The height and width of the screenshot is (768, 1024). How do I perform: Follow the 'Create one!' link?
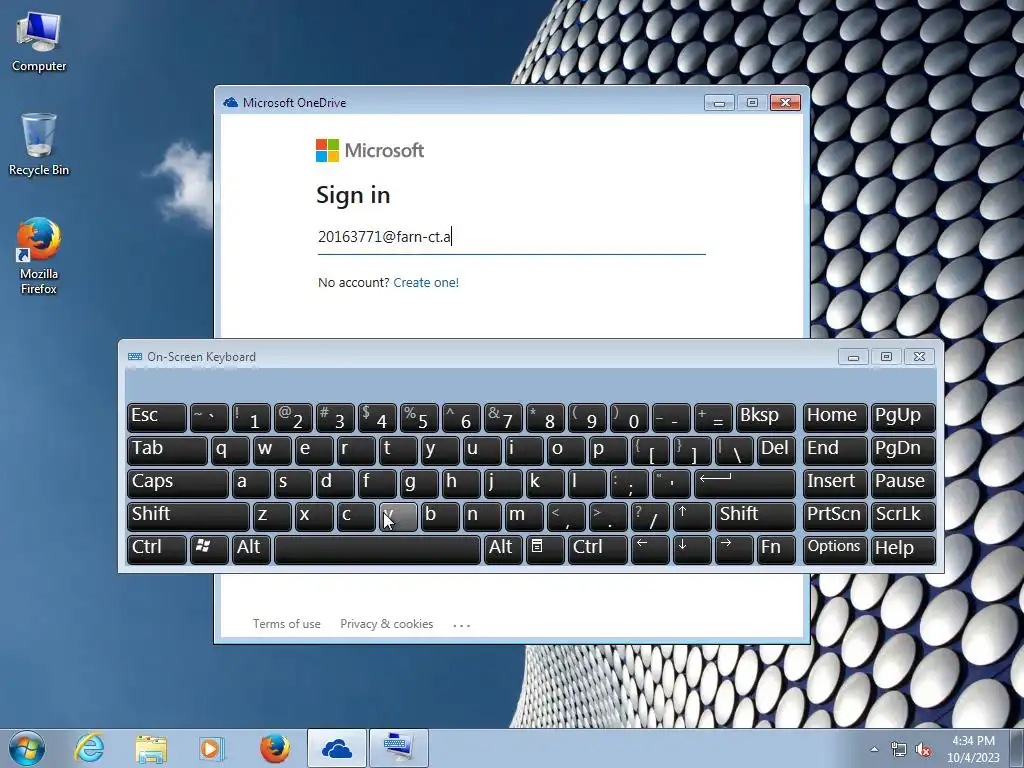point(426,283)
